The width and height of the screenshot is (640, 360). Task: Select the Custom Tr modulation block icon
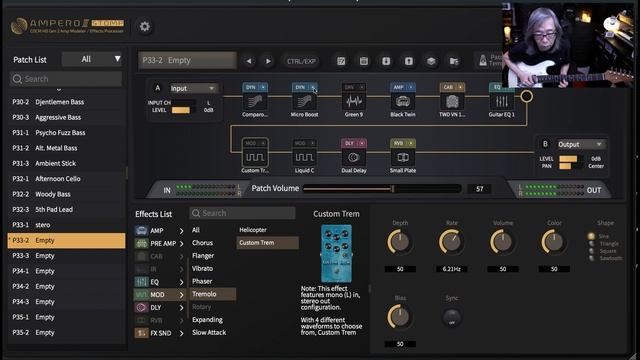(255, 157)
